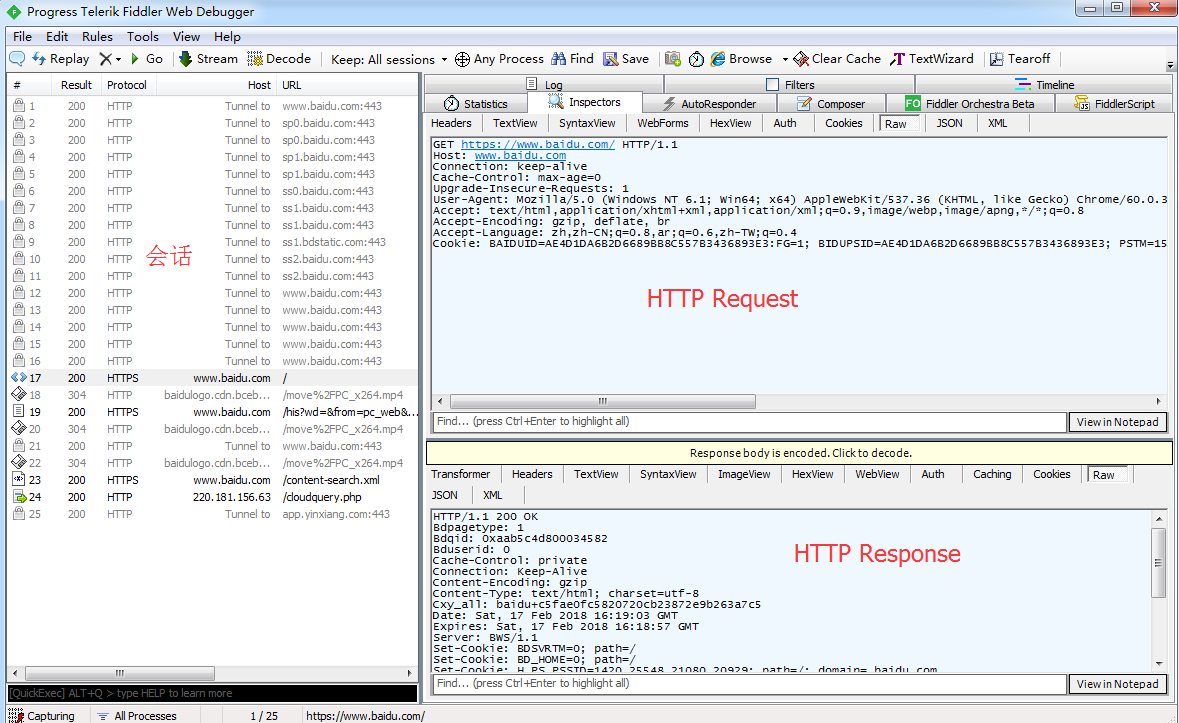
Task: Toggle Decode option in toolbar
Action: coord(279,59)
